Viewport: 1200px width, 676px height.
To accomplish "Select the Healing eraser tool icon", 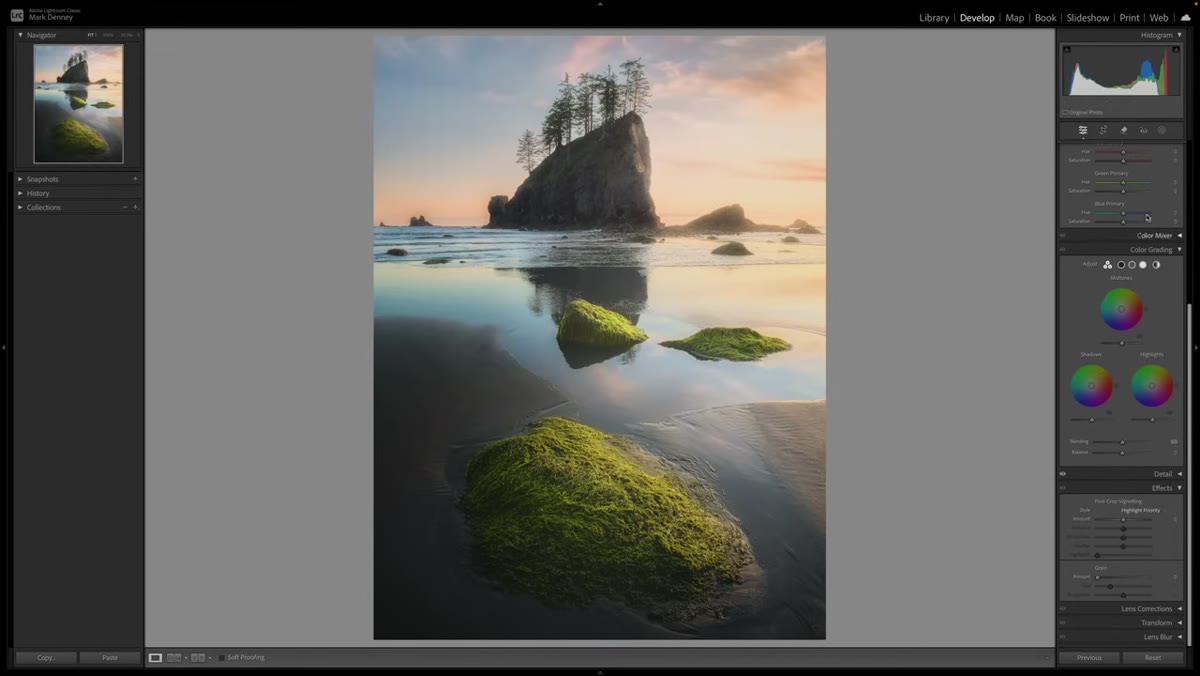I will pyautogui.click(x=1123, y=130).
